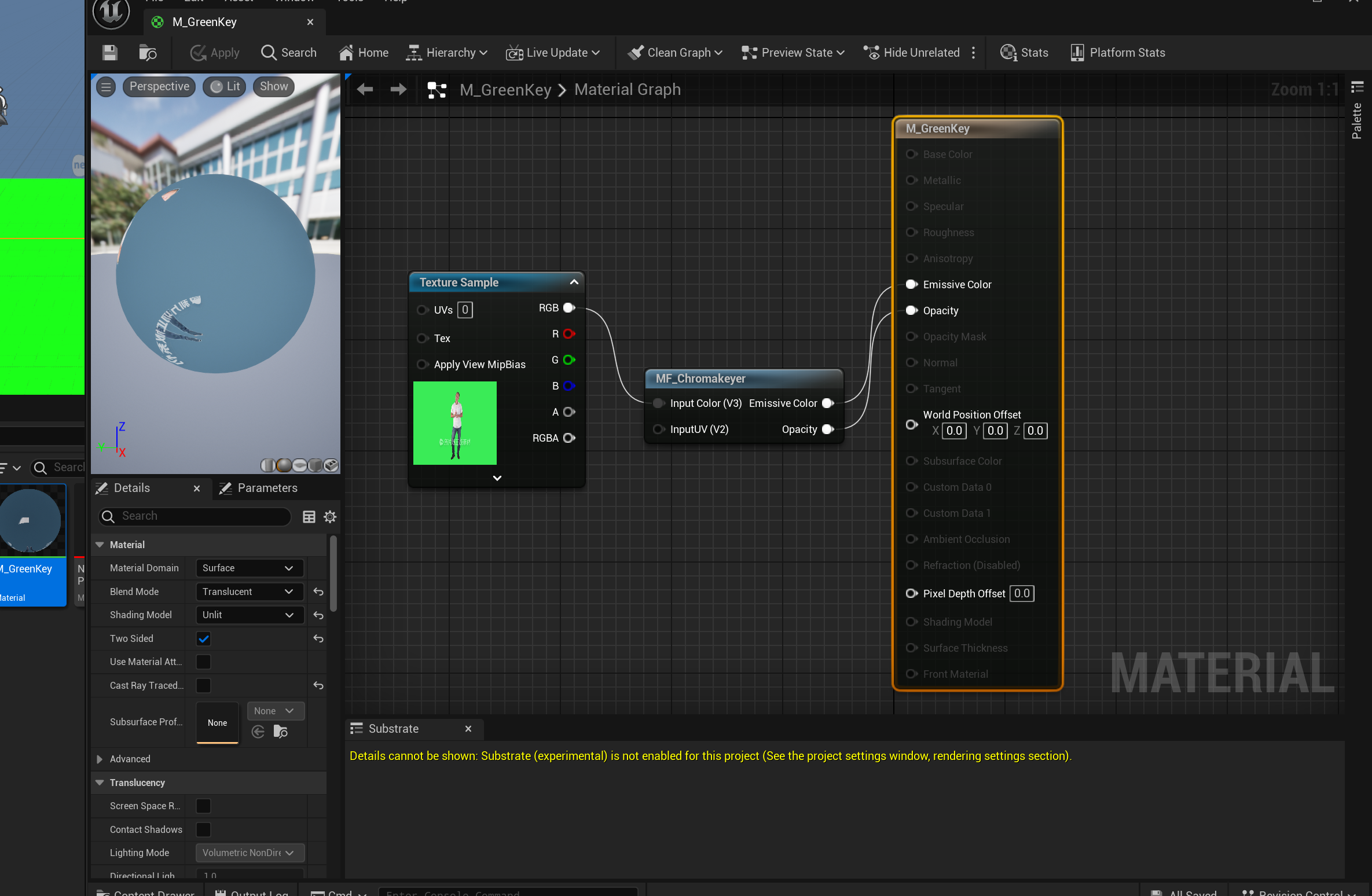Toggle the Contact Shadows checkbox
Screen dimensions: 1372x896
point(203,829)
